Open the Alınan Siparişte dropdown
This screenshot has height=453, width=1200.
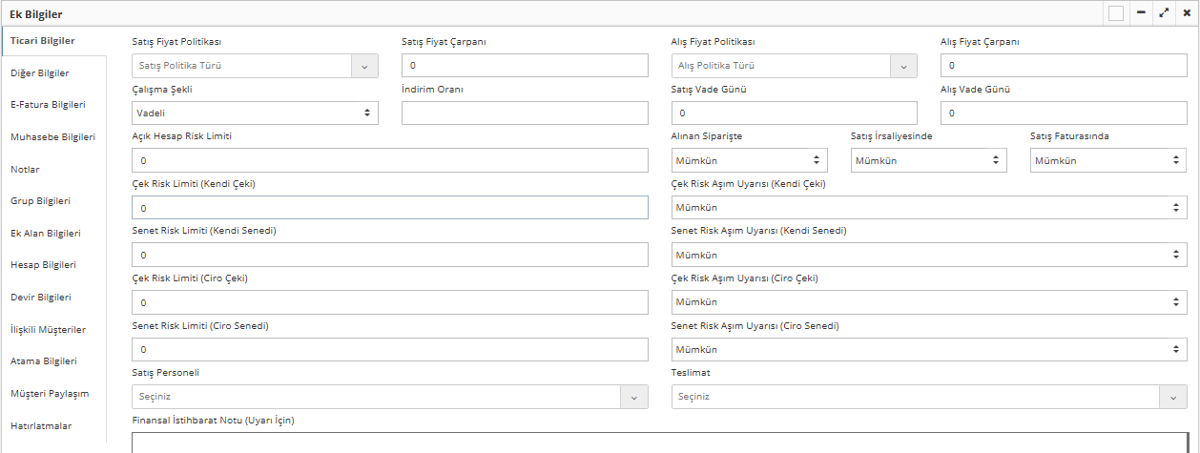[749, 160]
